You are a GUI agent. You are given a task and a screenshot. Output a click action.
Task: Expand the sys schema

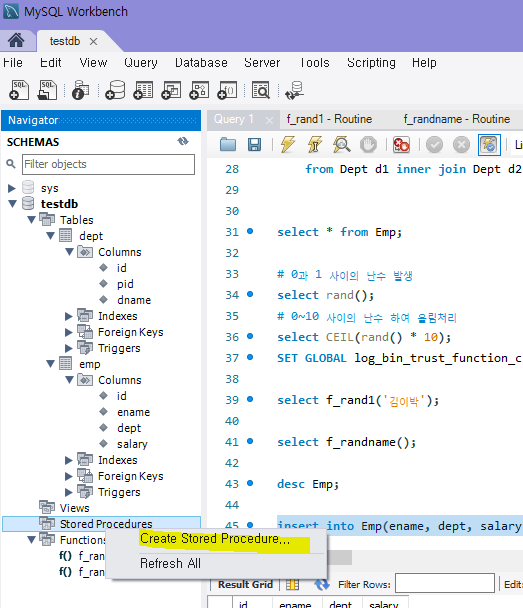[12, 188]
